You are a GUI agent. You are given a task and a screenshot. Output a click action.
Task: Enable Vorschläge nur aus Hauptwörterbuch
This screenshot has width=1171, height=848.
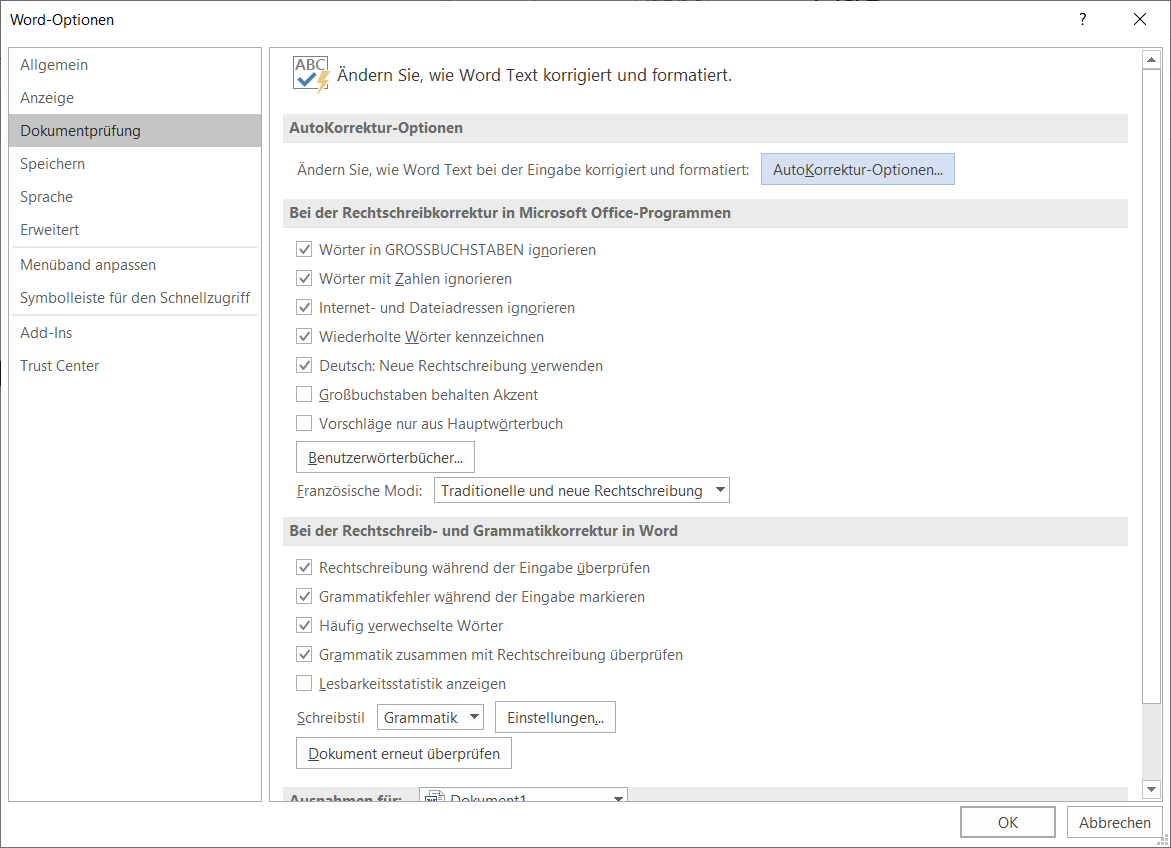pyautogui.click(x=304, y=424)
